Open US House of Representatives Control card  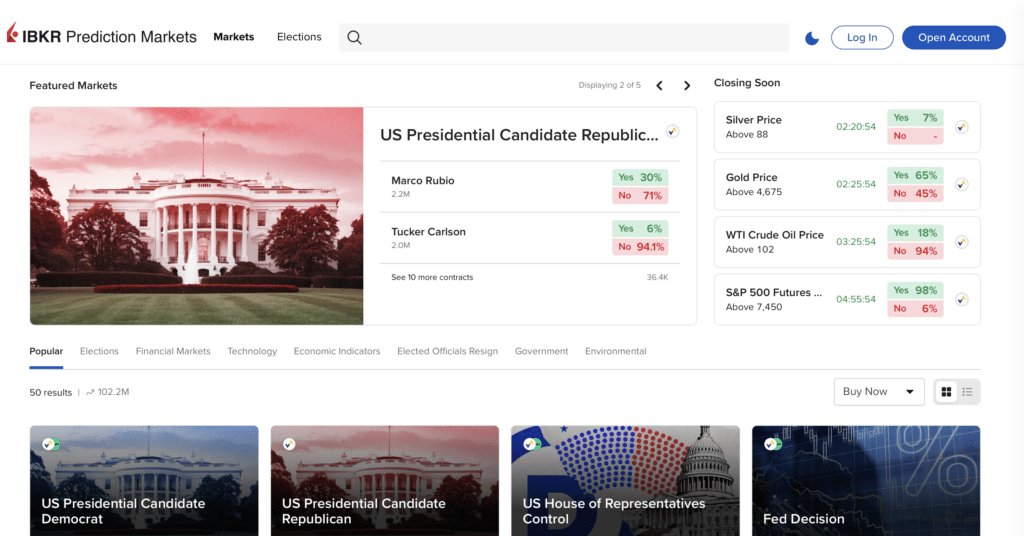(x=626, y=481)
